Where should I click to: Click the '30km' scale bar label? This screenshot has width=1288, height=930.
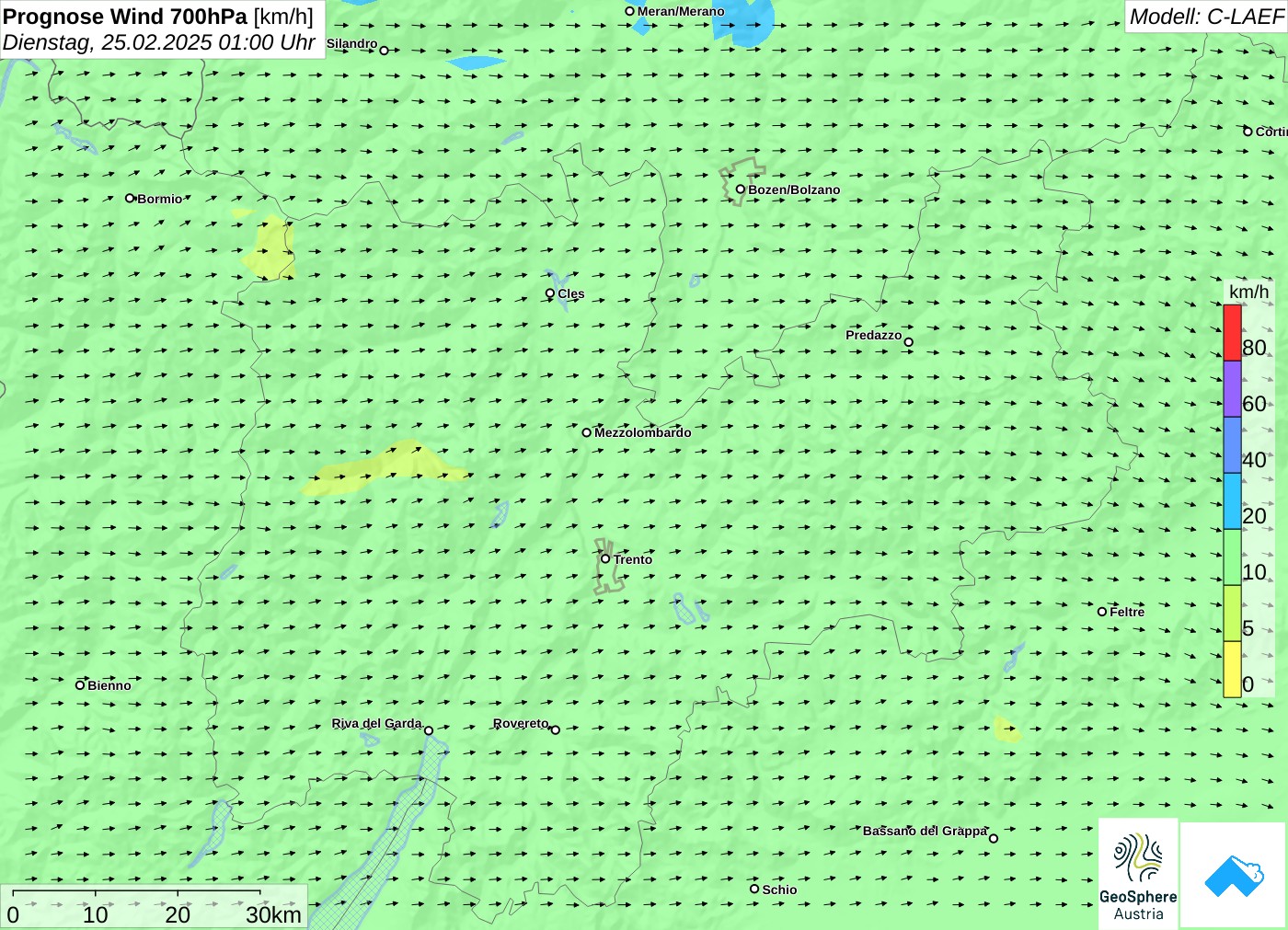pyautogui.click(x=273, y=914)
